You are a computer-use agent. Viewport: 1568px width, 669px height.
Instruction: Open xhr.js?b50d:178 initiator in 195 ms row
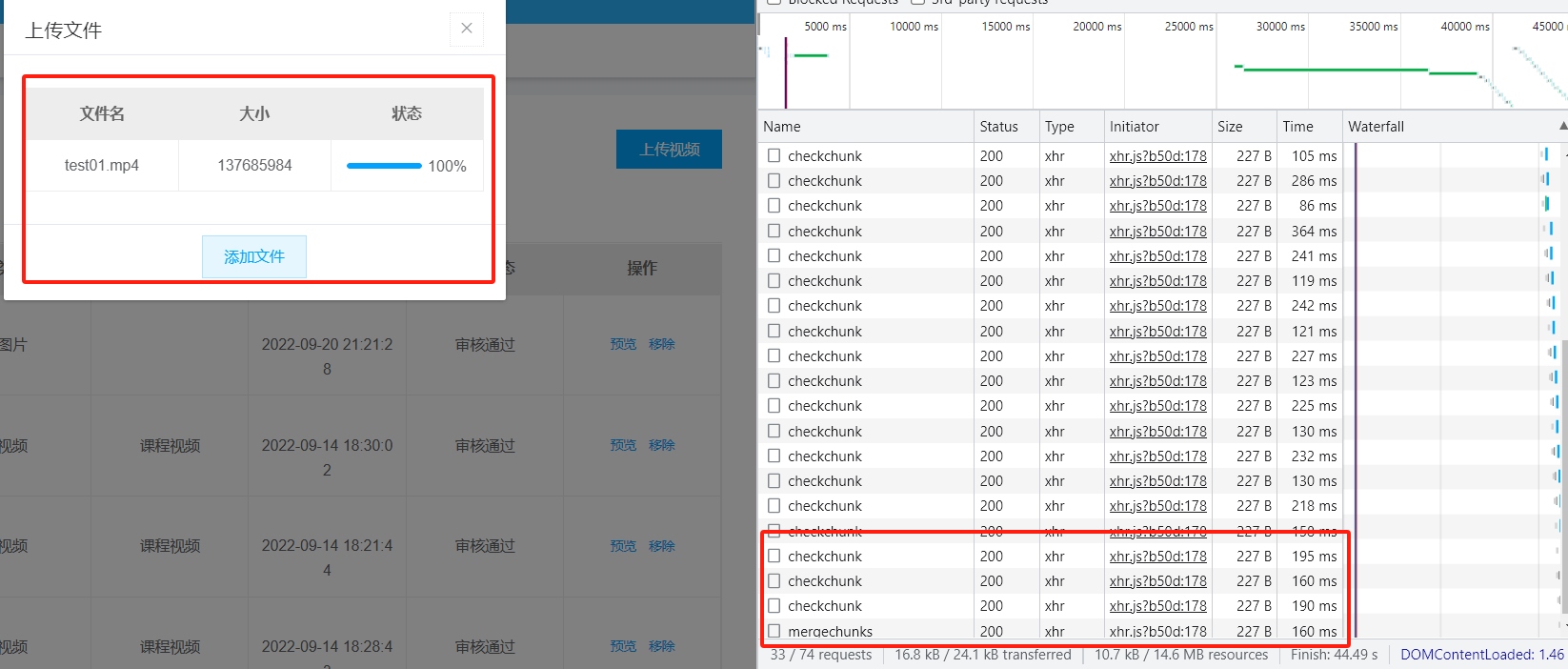coord(1157,556)
